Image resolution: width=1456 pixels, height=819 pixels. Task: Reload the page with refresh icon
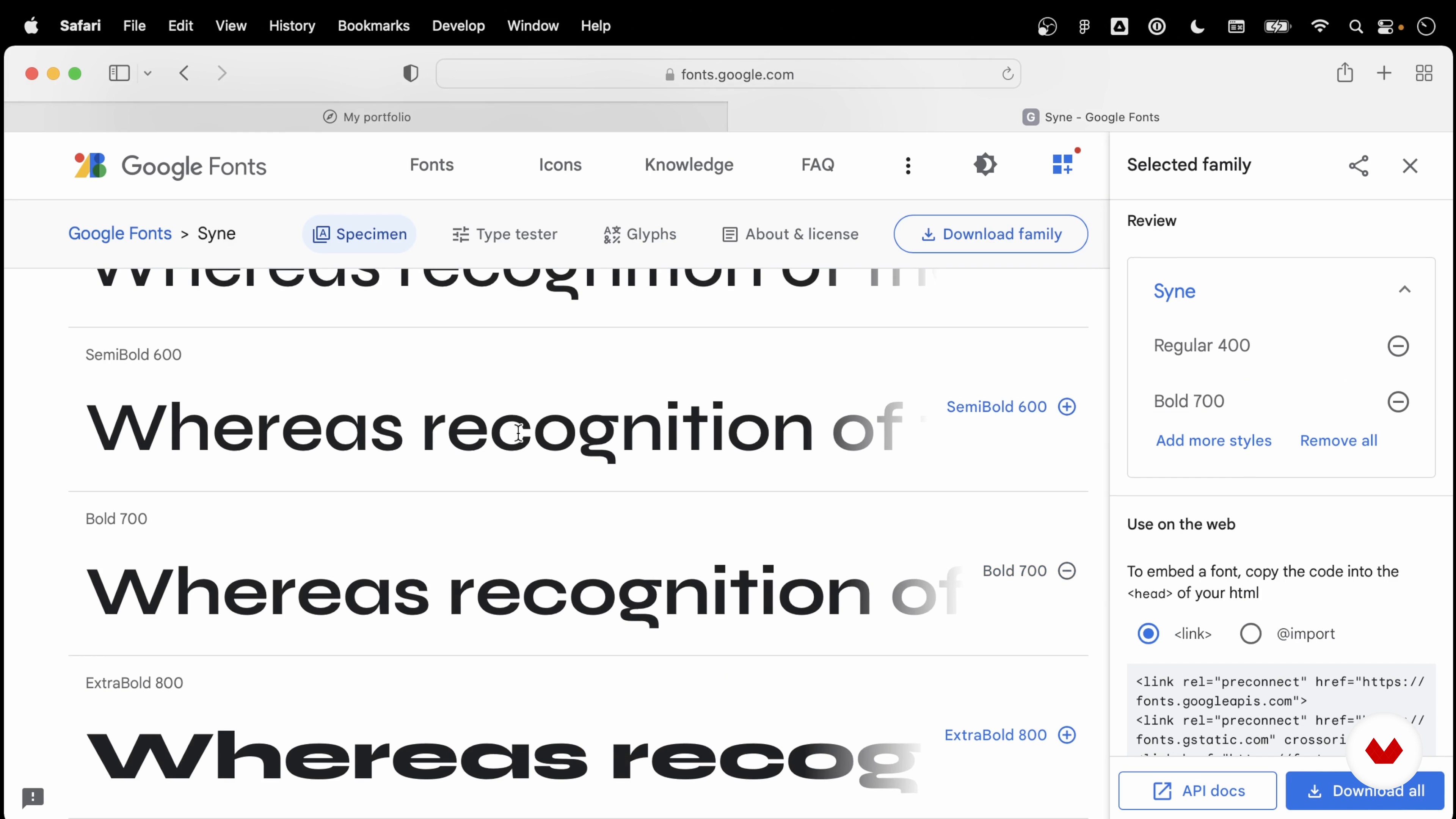tap(1007, 74)
